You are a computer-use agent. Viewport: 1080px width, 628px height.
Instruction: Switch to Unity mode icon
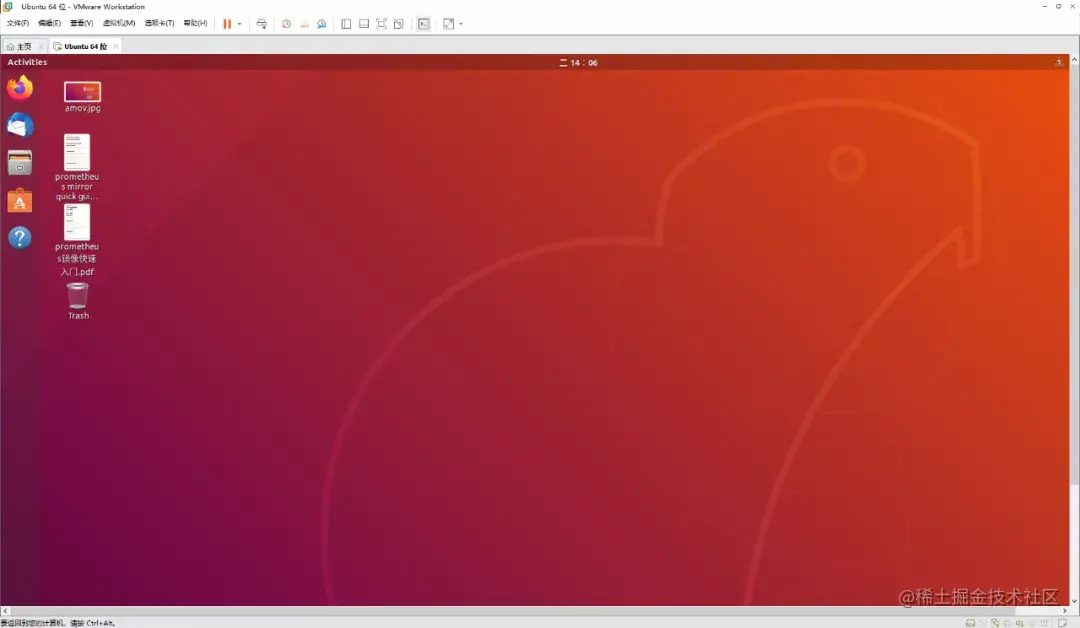click(399, 23)
